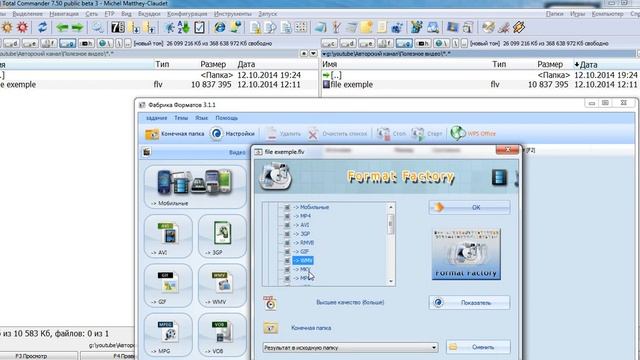This screenshot has height=360, width=640.
Task: Open Настройки in Format Factory toolbar
Action: click(233, 134)
